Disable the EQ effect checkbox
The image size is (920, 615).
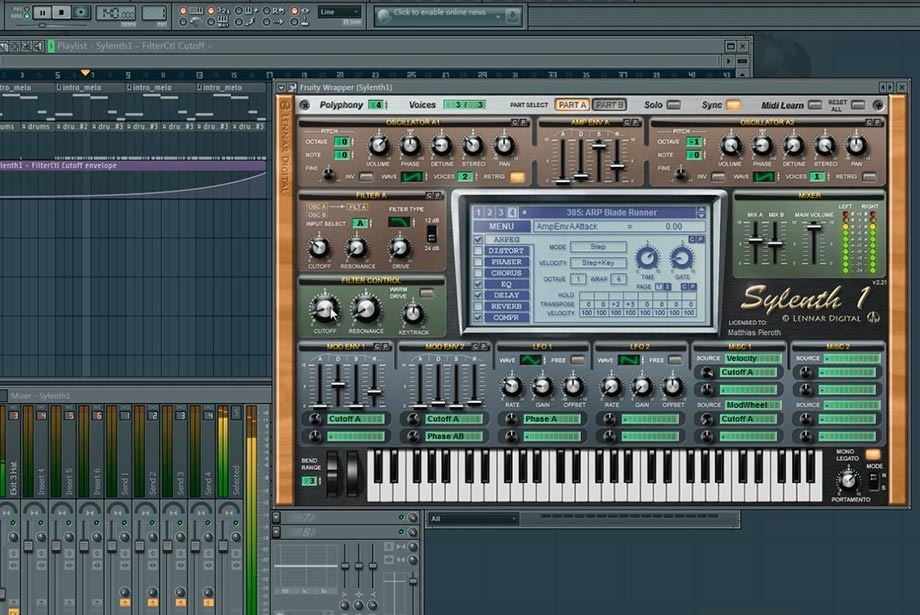[478, 284]
